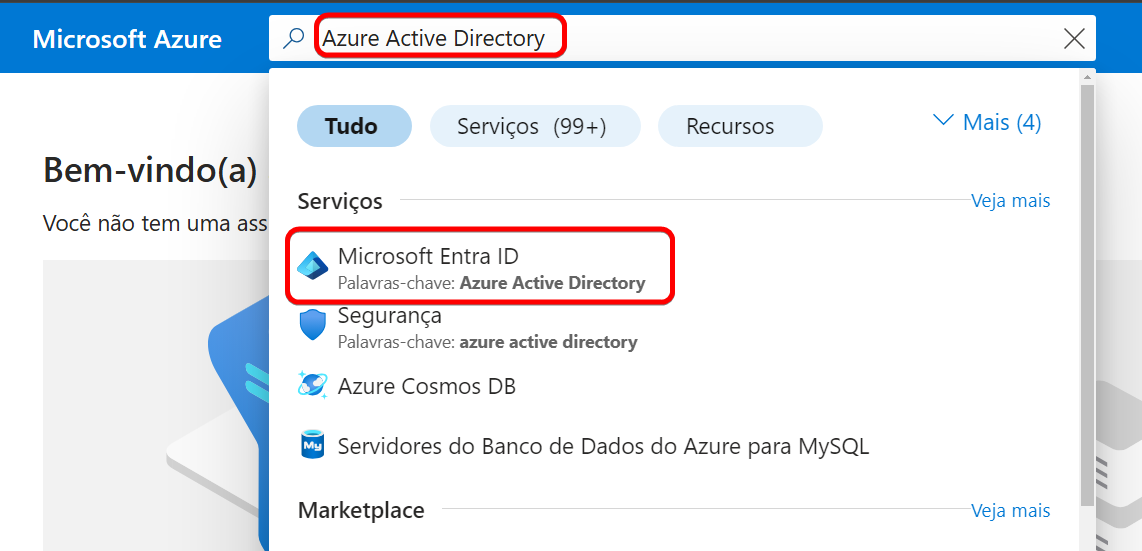Switch to the Recursos filter

coord(739,127)
